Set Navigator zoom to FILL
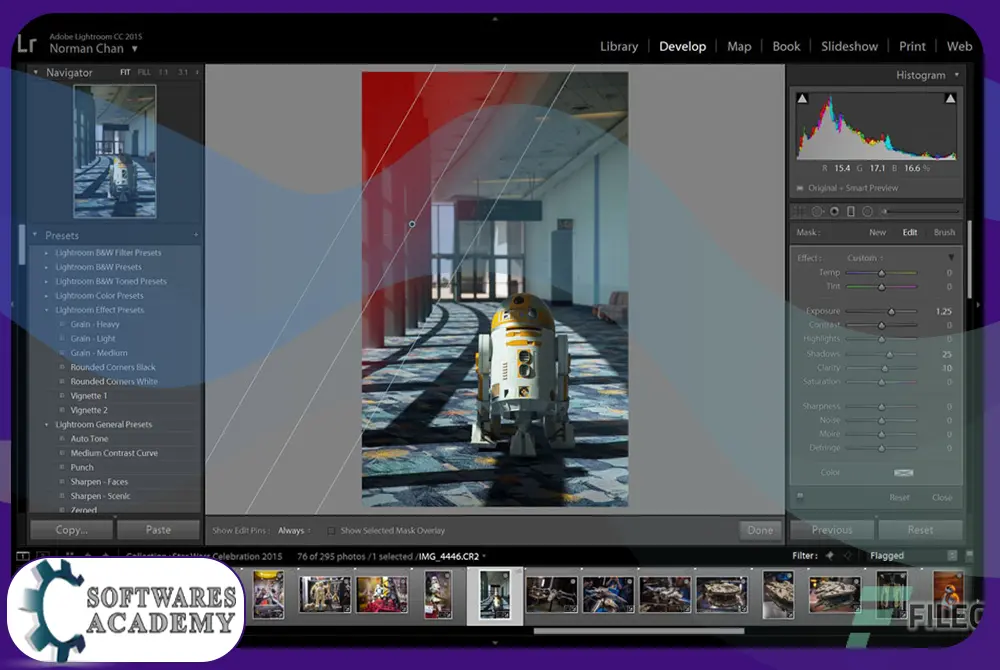 point(144,73)
